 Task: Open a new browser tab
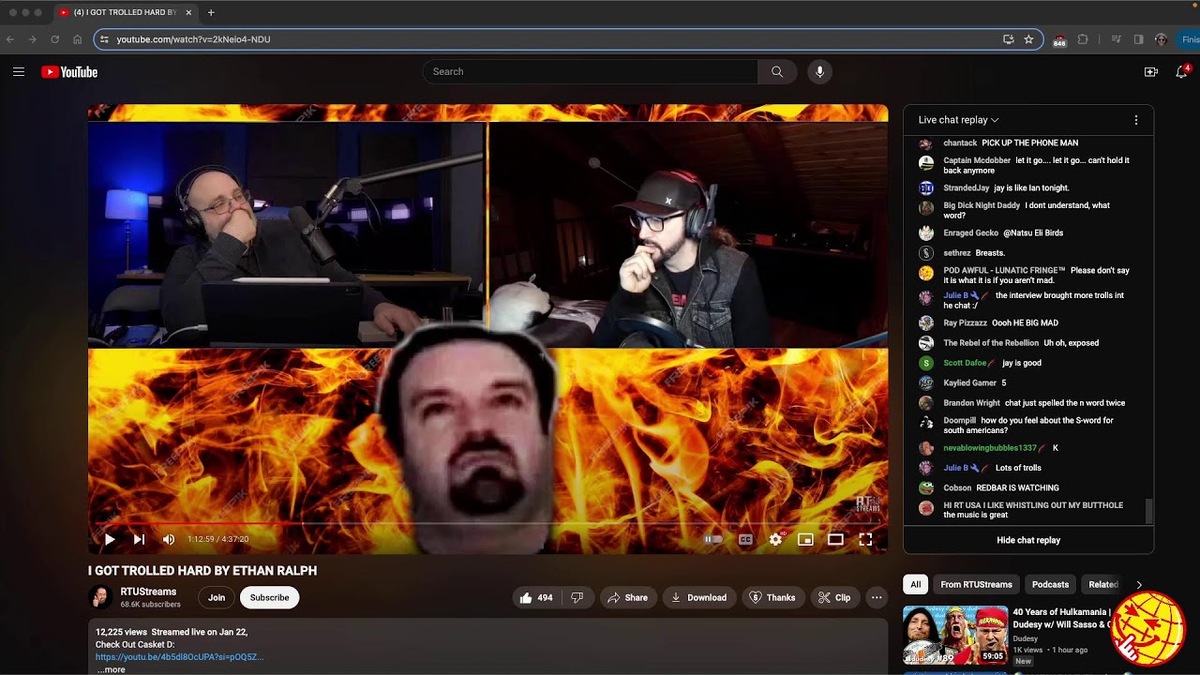point(211,12)
